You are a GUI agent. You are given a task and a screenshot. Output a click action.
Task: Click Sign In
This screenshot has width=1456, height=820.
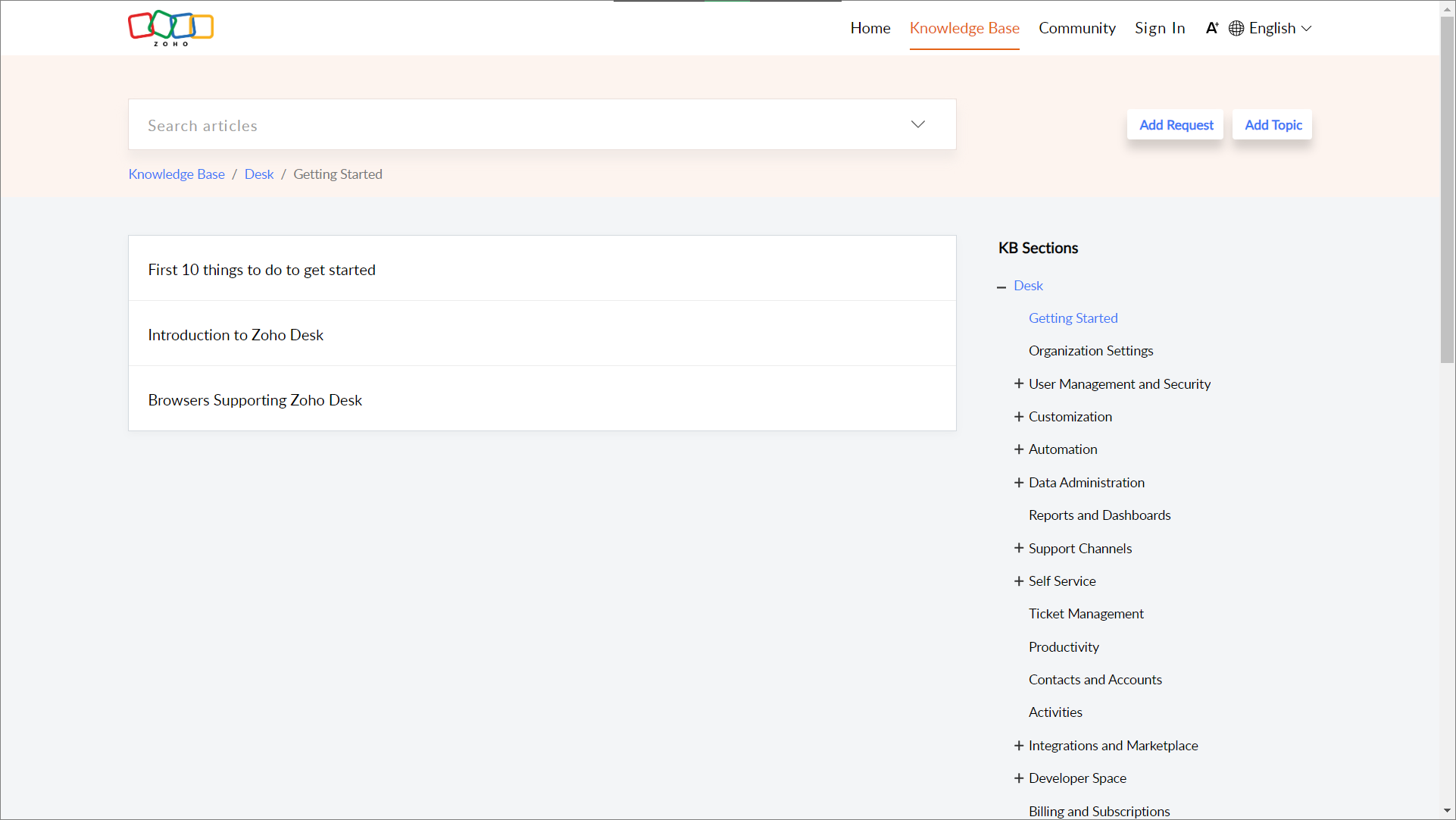(x=1160, y=28)
